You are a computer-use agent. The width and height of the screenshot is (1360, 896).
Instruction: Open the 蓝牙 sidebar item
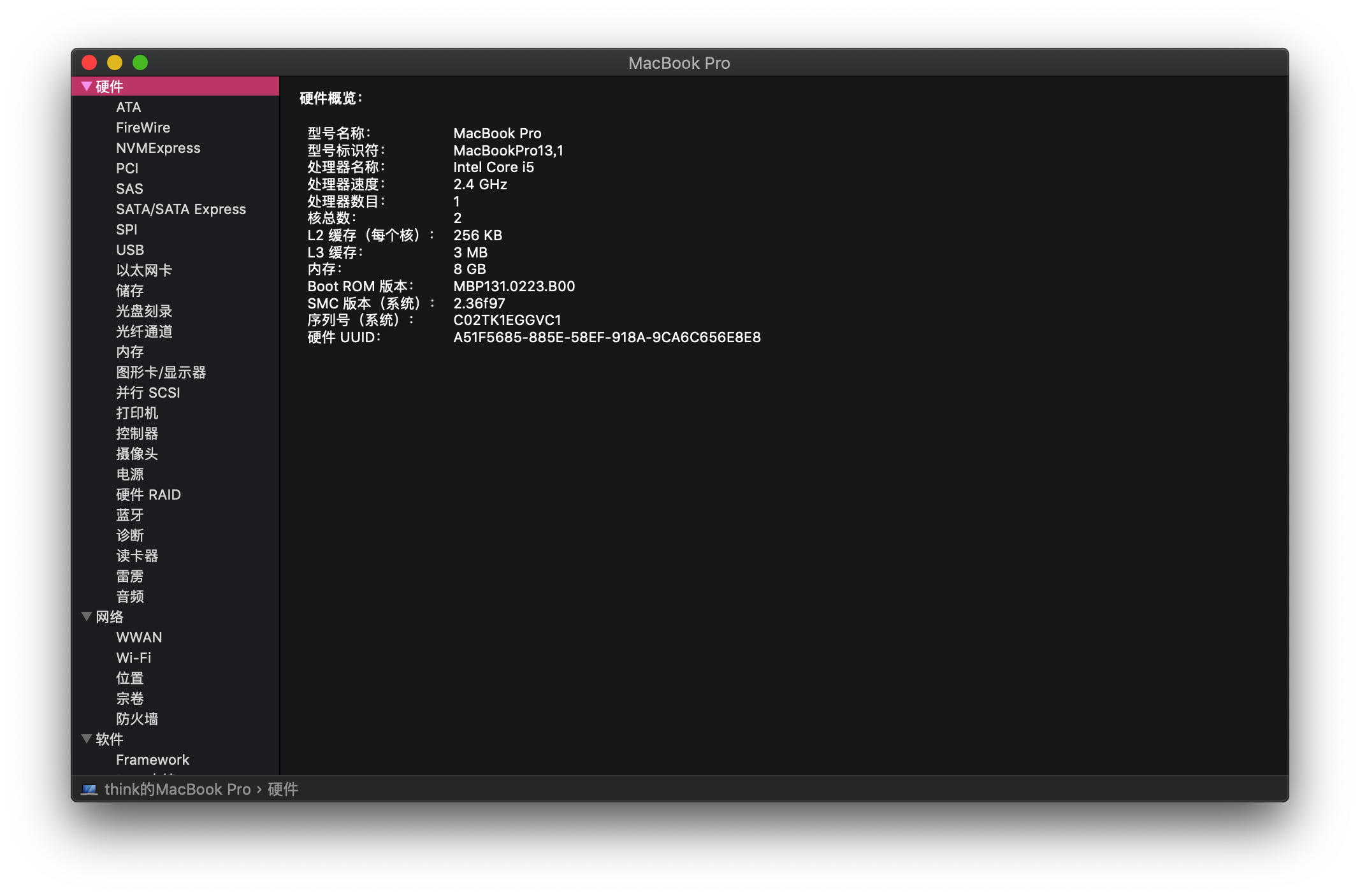pos(130,515)
